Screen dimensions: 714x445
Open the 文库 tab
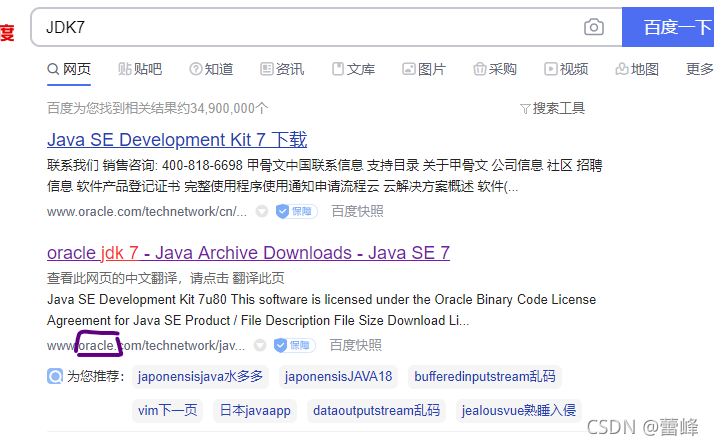(353, 69)
